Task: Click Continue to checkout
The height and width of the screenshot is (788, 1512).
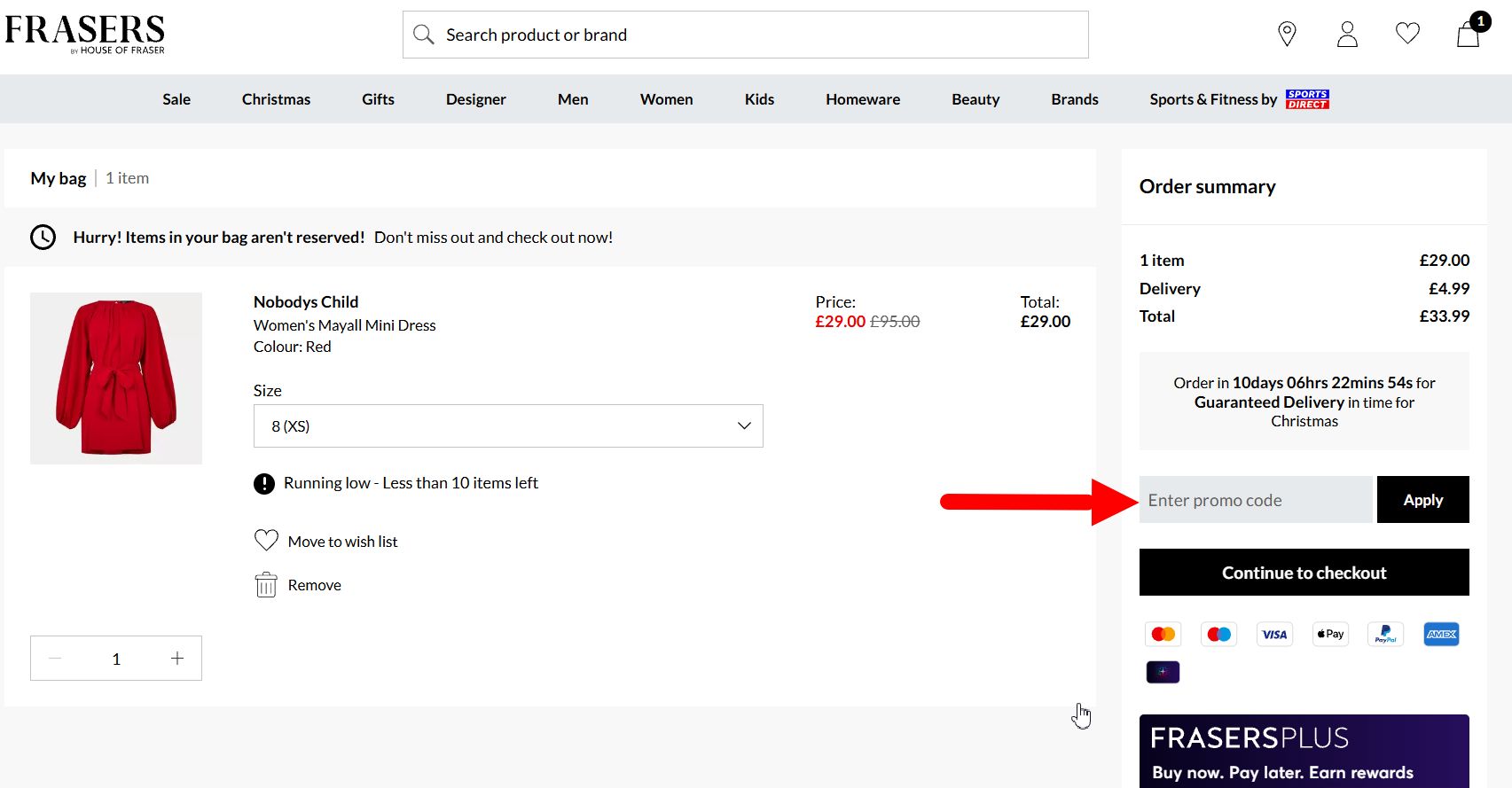Action: tap(1304, 573)
